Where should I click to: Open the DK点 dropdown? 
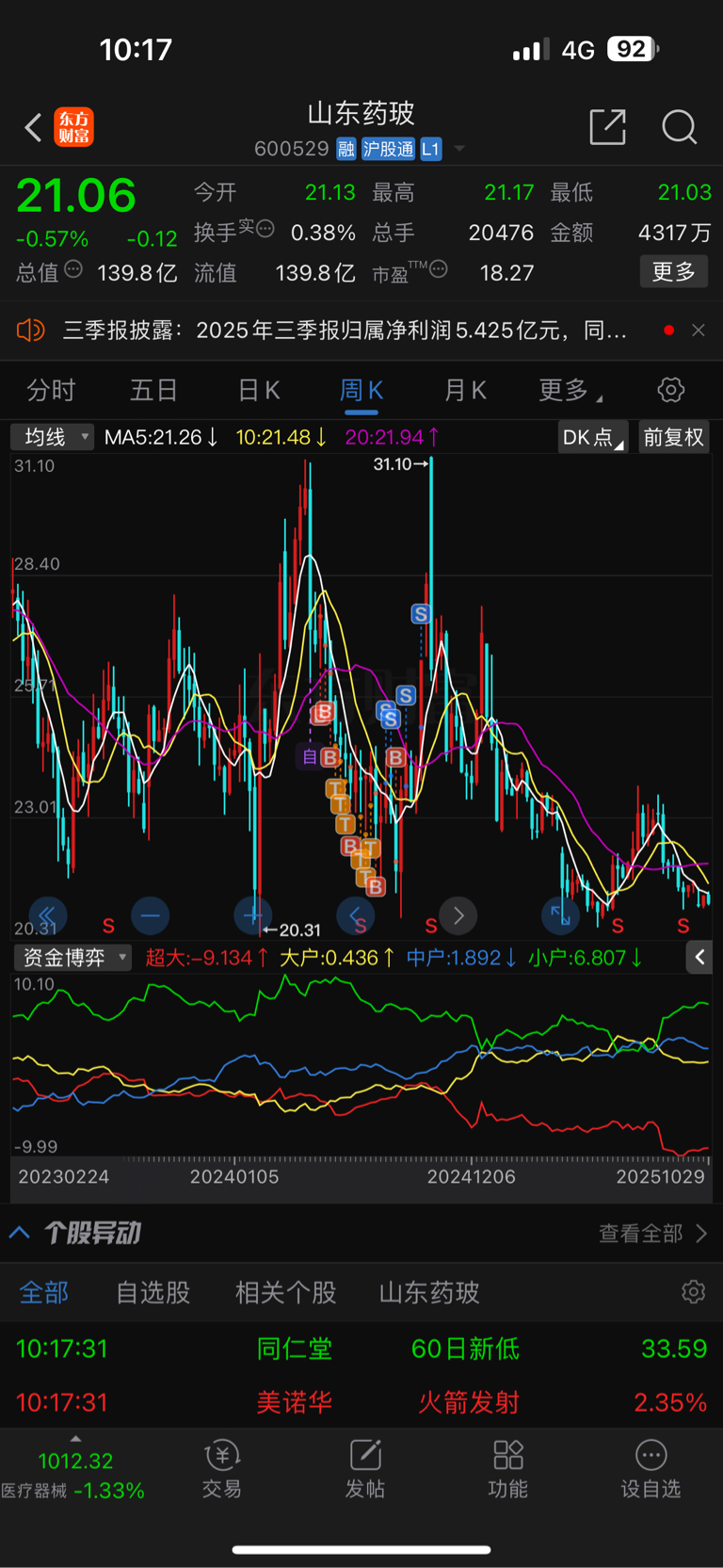[x=593, y=437]
